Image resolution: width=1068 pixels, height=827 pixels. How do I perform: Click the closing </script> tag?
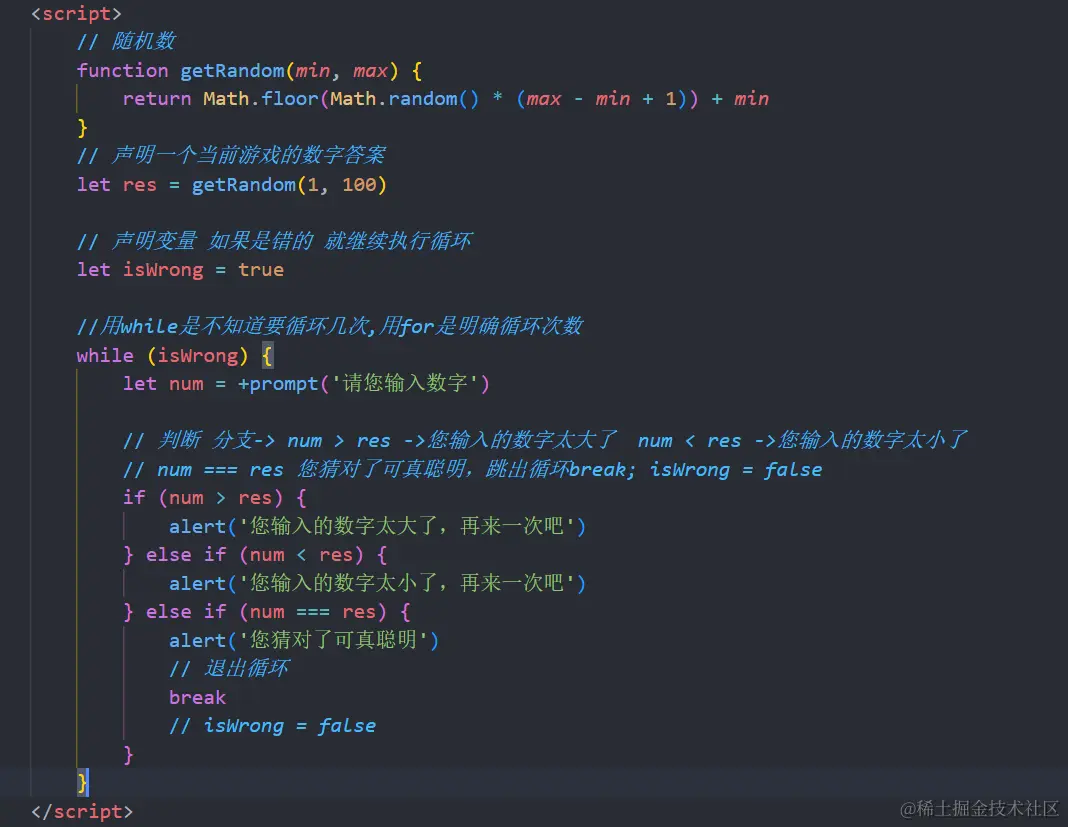coord(82,811)
